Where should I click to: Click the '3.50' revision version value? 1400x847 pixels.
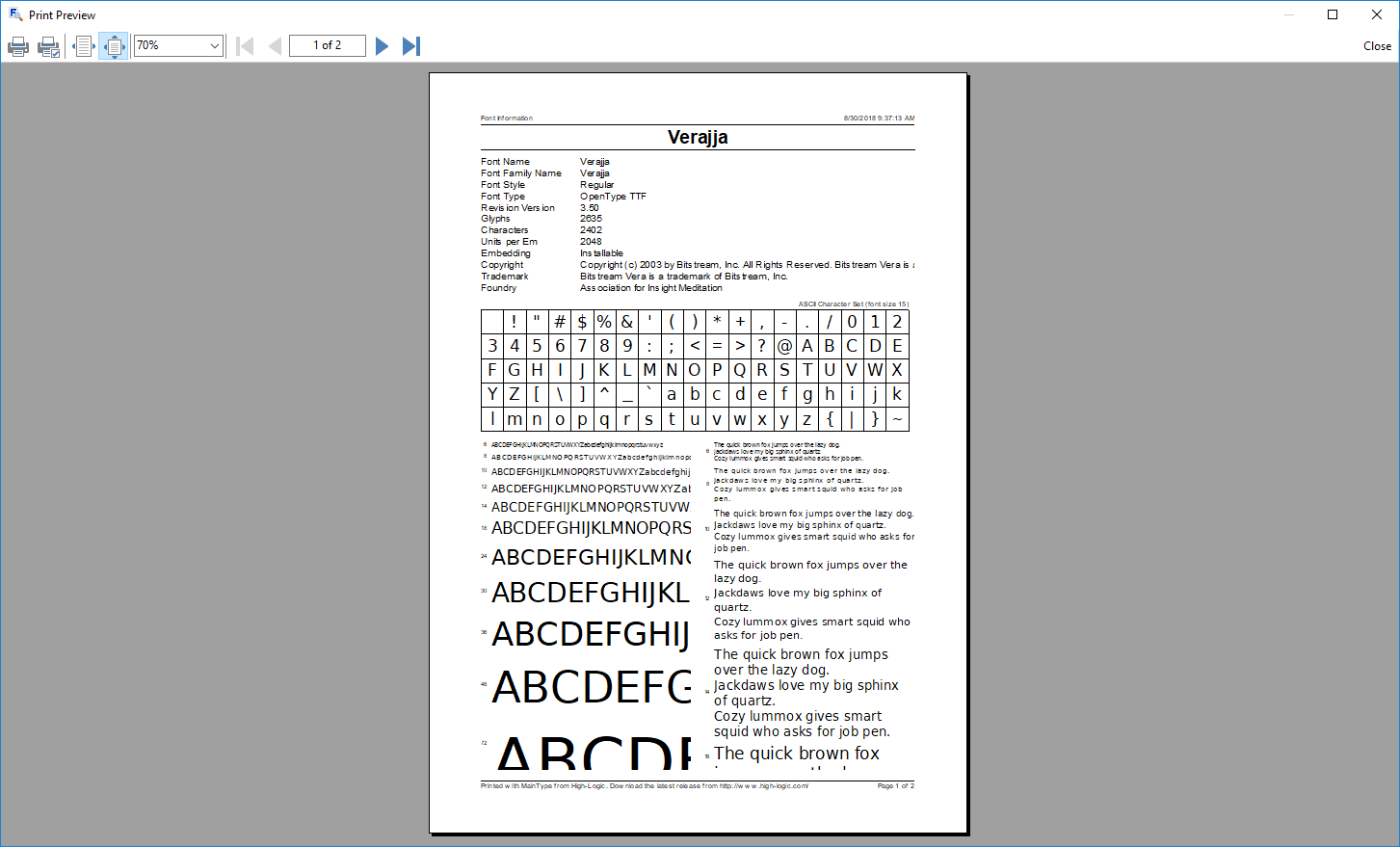(590, 208)
